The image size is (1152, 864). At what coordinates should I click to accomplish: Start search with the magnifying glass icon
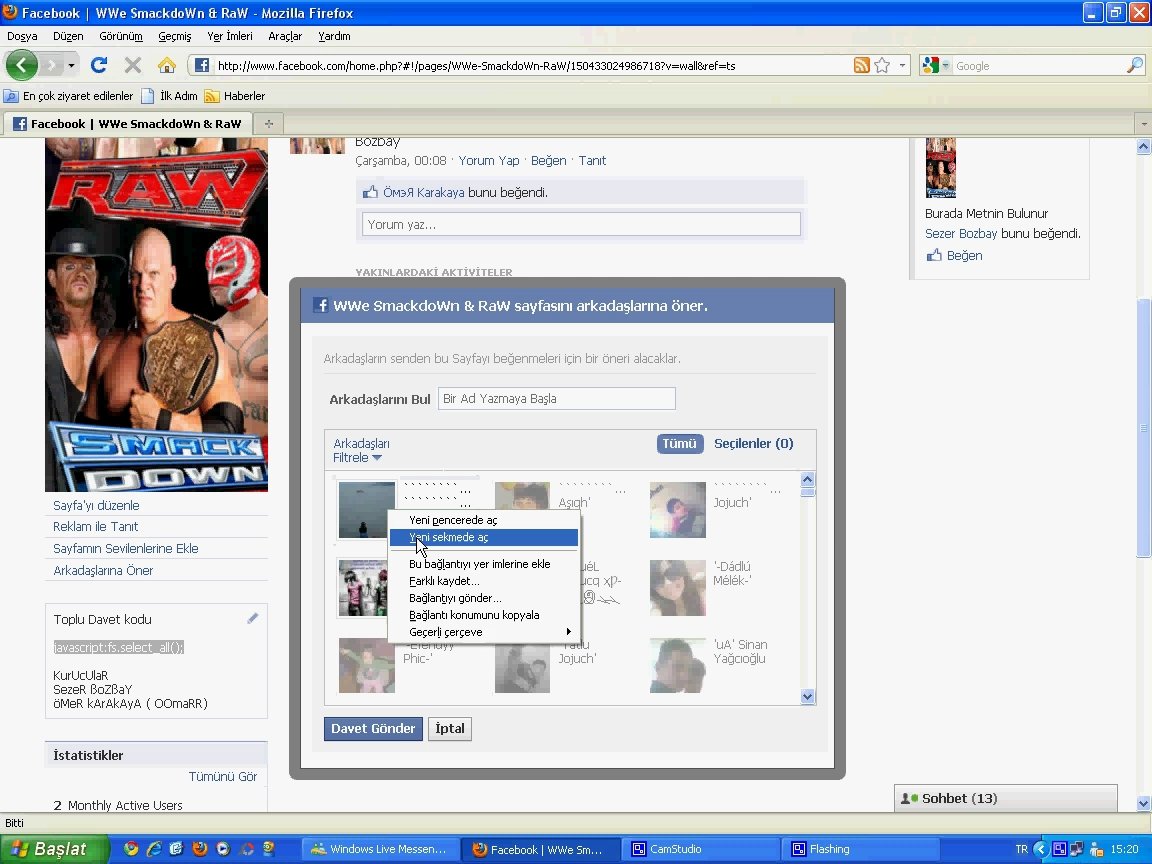(x=1134, y=65)
